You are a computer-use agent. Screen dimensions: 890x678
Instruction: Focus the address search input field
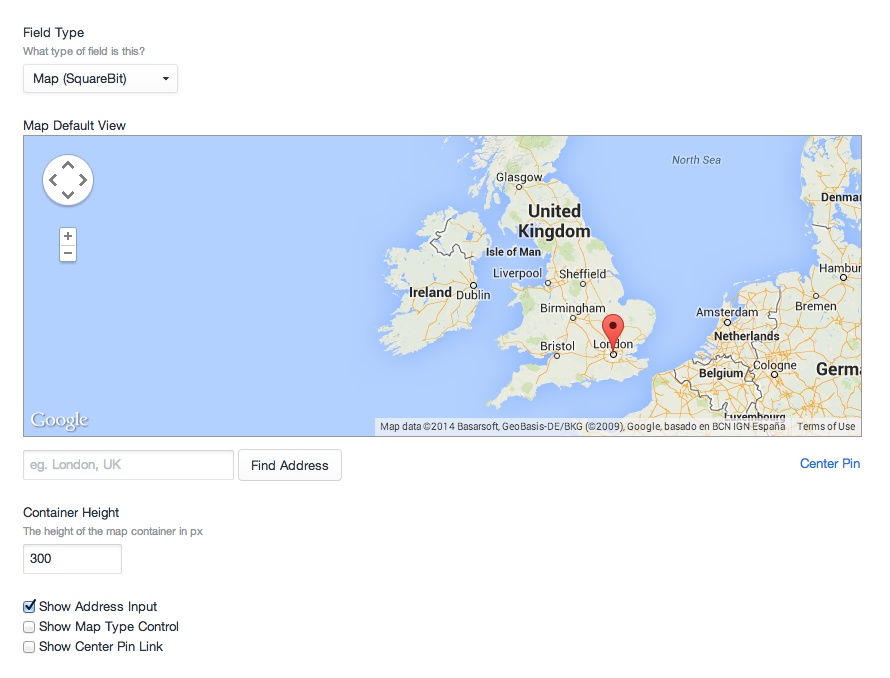128,465
